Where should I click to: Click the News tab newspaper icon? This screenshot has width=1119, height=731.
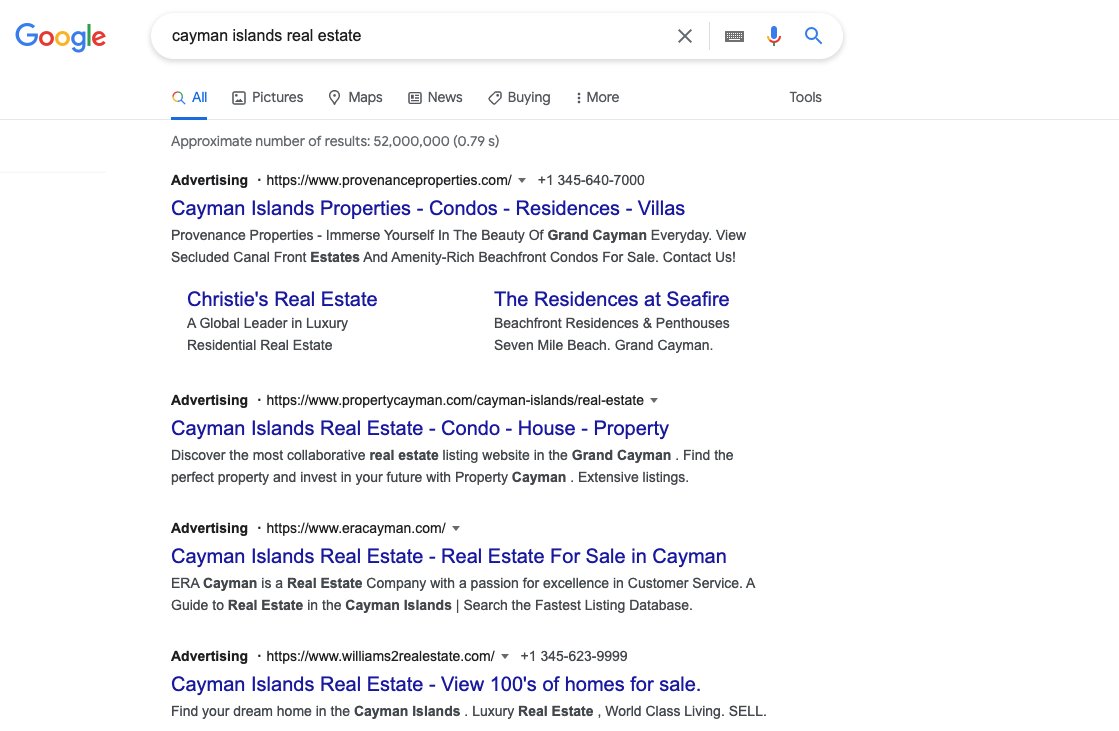point(415,98)
